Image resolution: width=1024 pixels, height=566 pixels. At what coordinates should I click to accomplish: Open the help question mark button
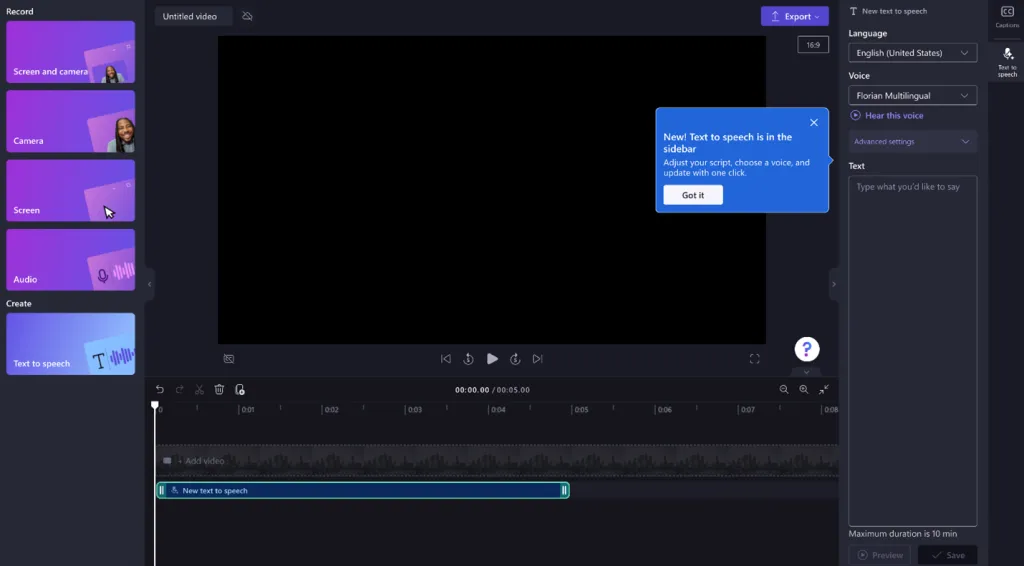point(807,349)
